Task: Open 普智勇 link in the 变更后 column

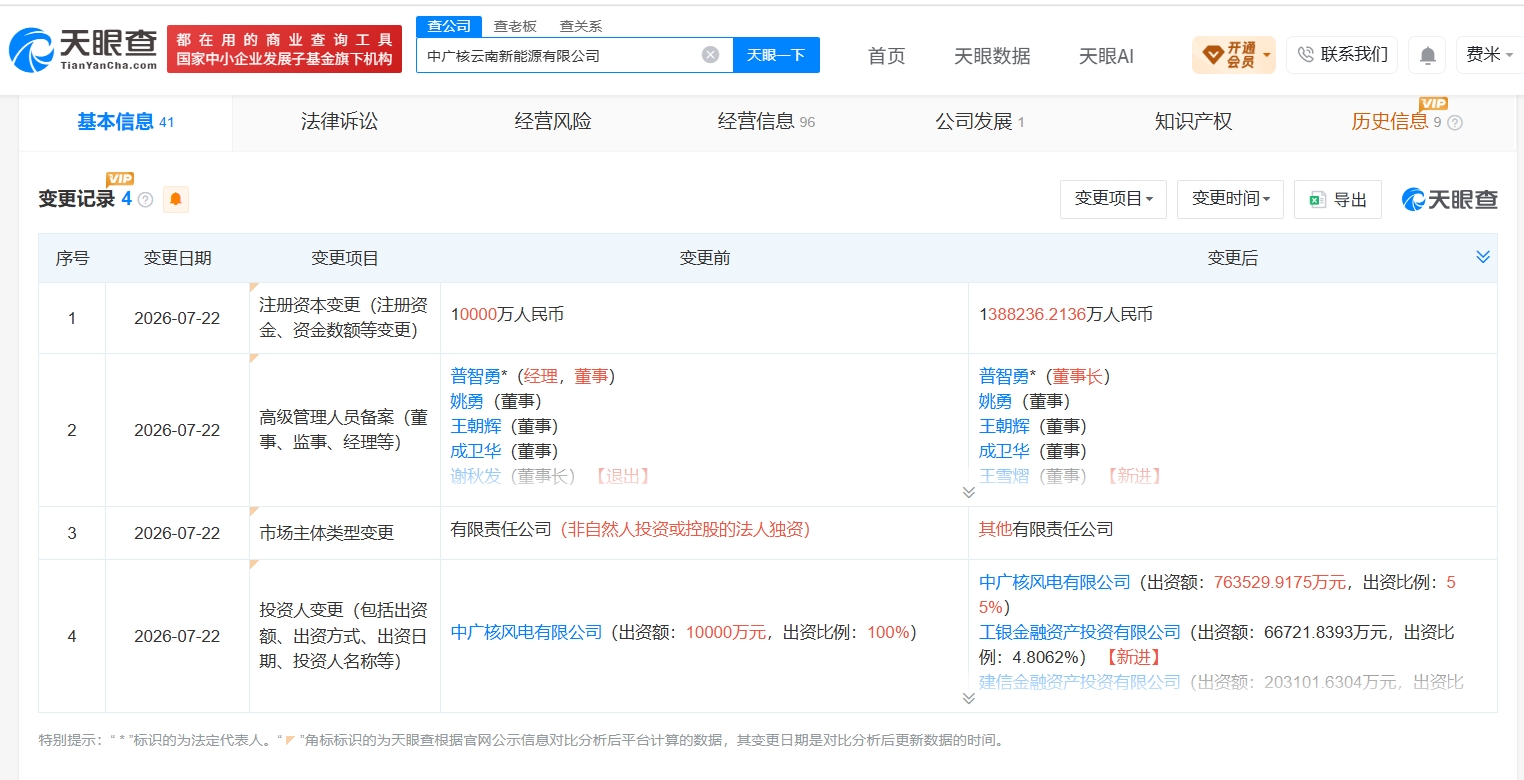Action: point(1004,377)
